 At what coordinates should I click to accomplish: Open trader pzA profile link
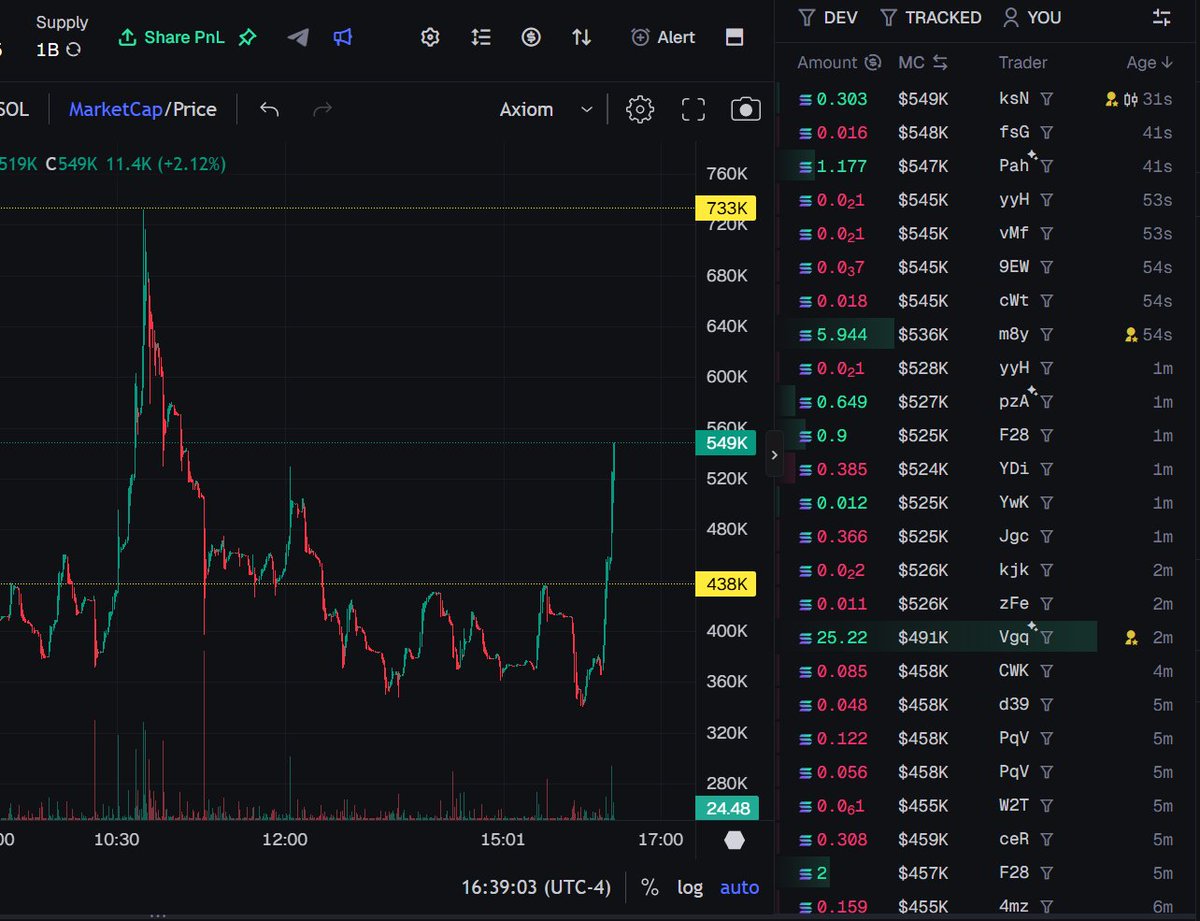click(x=1013, y=401)
